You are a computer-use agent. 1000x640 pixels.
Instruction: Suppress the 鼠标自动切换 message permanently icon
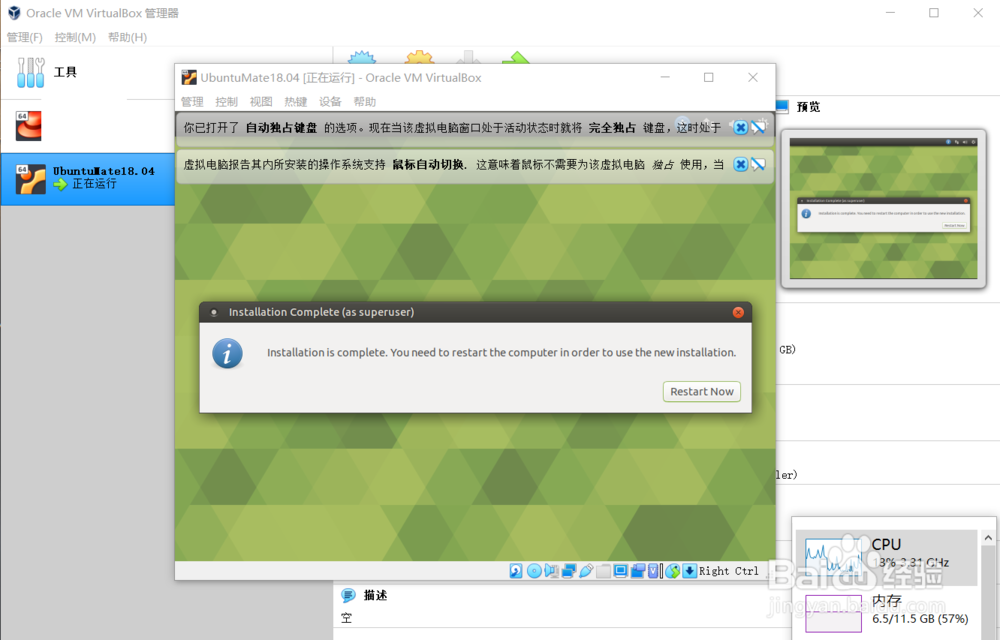[x=758, y=164]
